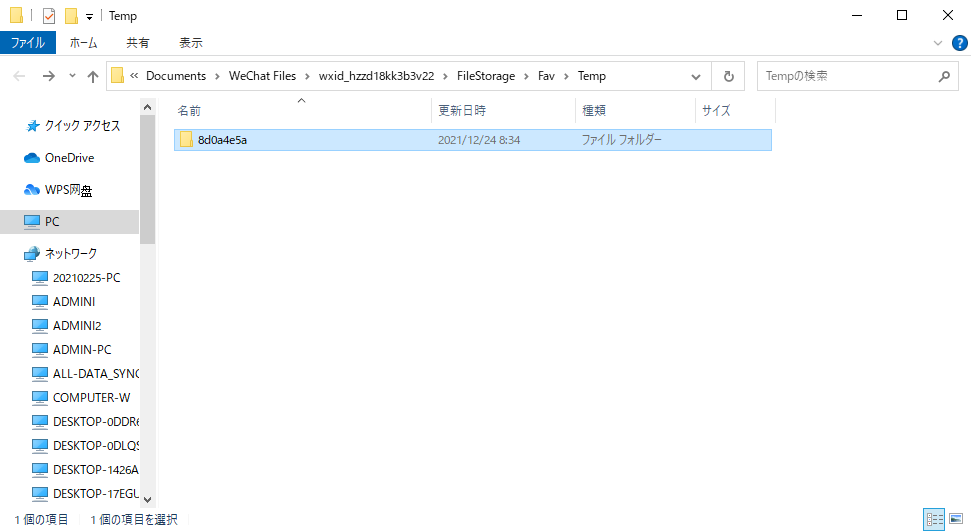
Task: Switch to Details view in status bar
Action: 935,519
